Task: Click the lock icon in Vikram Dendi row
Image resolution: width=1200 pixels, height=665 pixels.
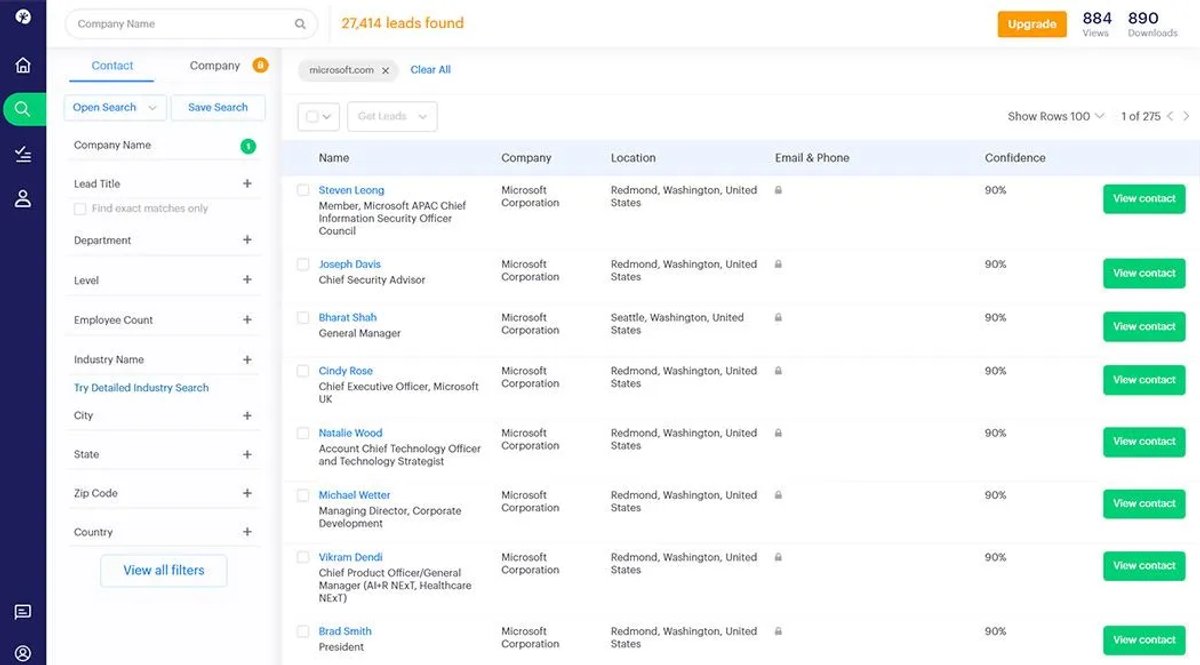Action: click(778, 557)
